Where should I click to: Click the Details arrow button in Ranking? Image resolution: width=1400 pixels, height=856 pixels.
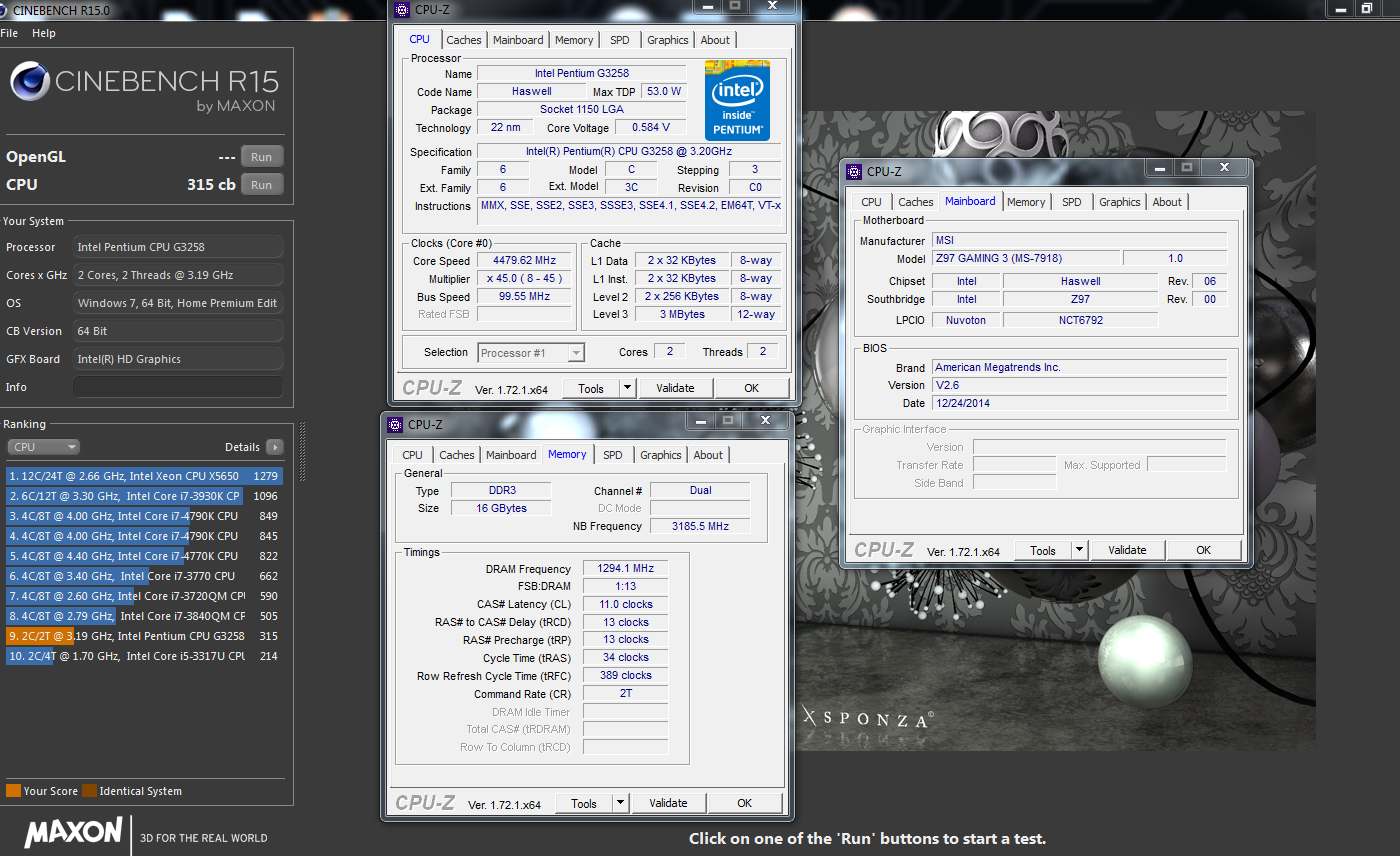point(274,447)
